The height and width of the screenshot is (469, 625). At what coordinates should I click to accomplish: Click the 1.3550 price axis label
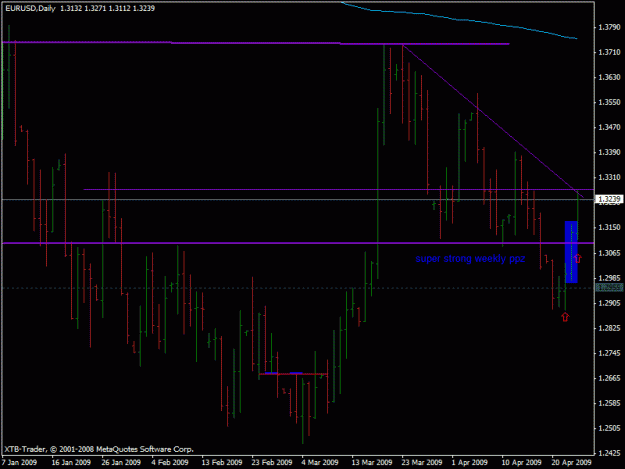tap(609, 102)
